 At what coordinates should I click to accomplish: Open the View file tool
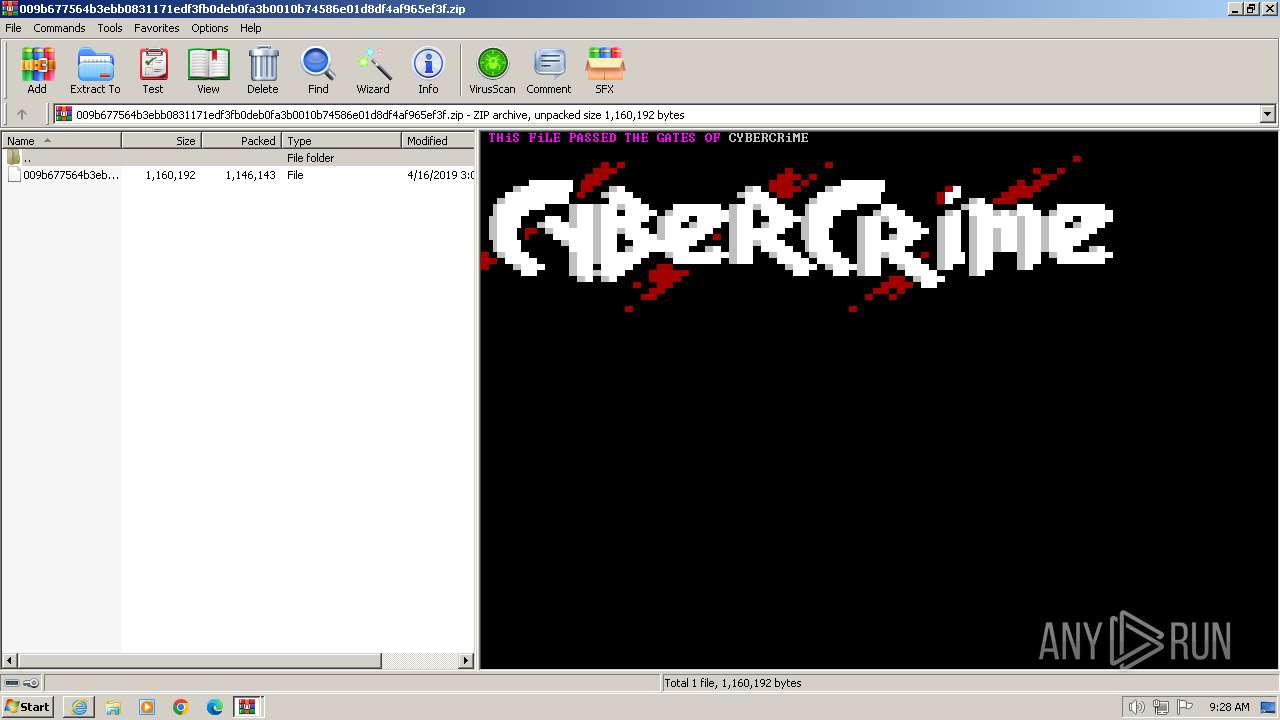pos(208,70)
